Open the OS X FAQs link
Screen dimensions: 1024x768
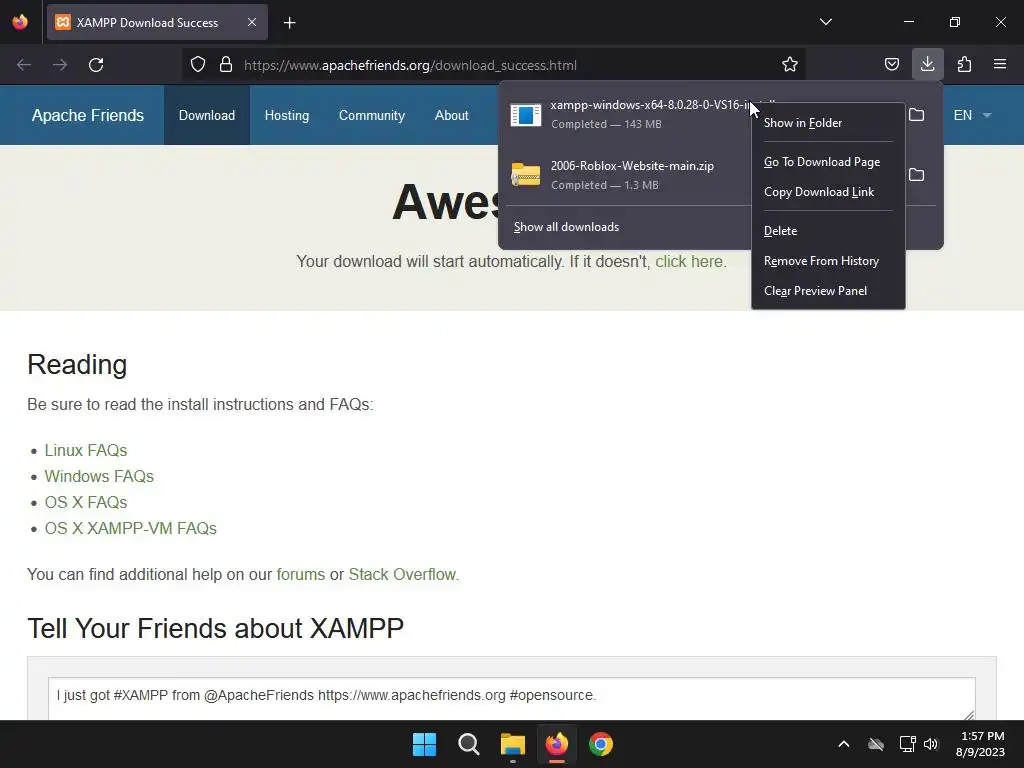point(86,503)
